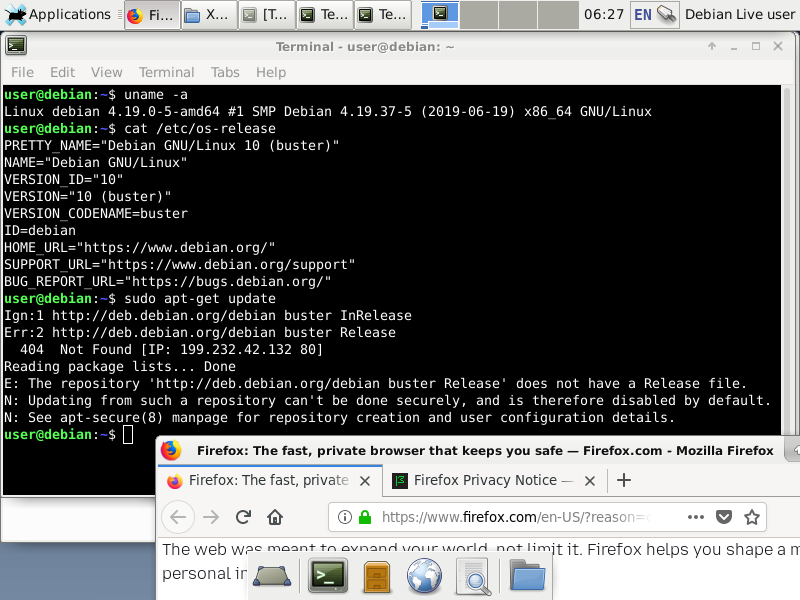Switch to Firefox Privacy Notice tab

tap(484, 481)
